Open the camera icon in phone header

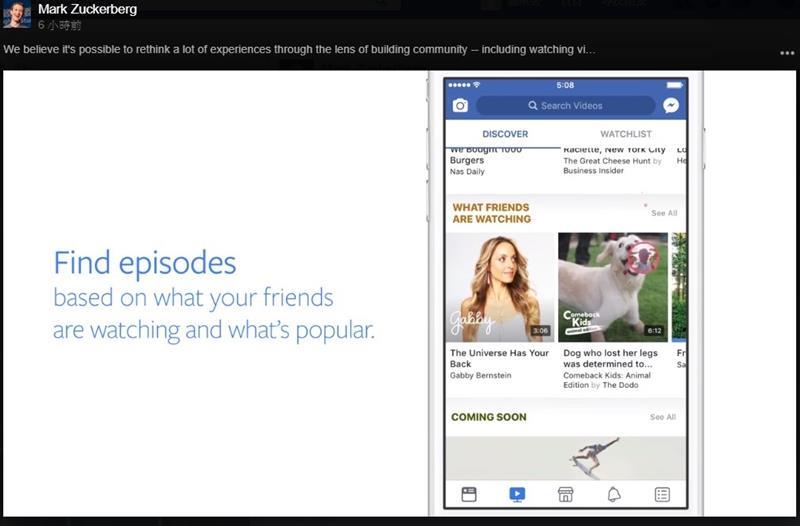click(x=460, y=106)
